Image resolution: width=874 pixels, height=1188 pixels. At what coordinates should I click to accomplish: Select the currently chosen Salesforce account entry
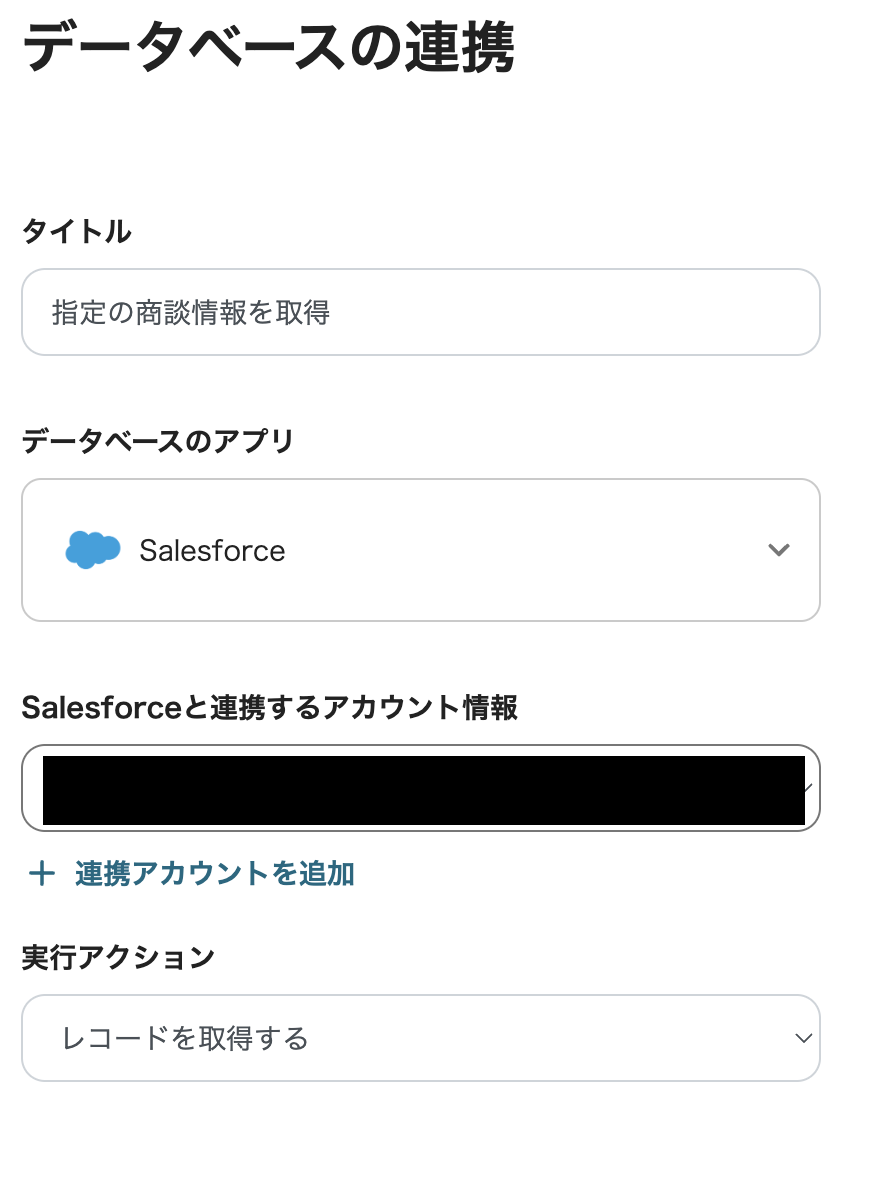tap(420, 788)
